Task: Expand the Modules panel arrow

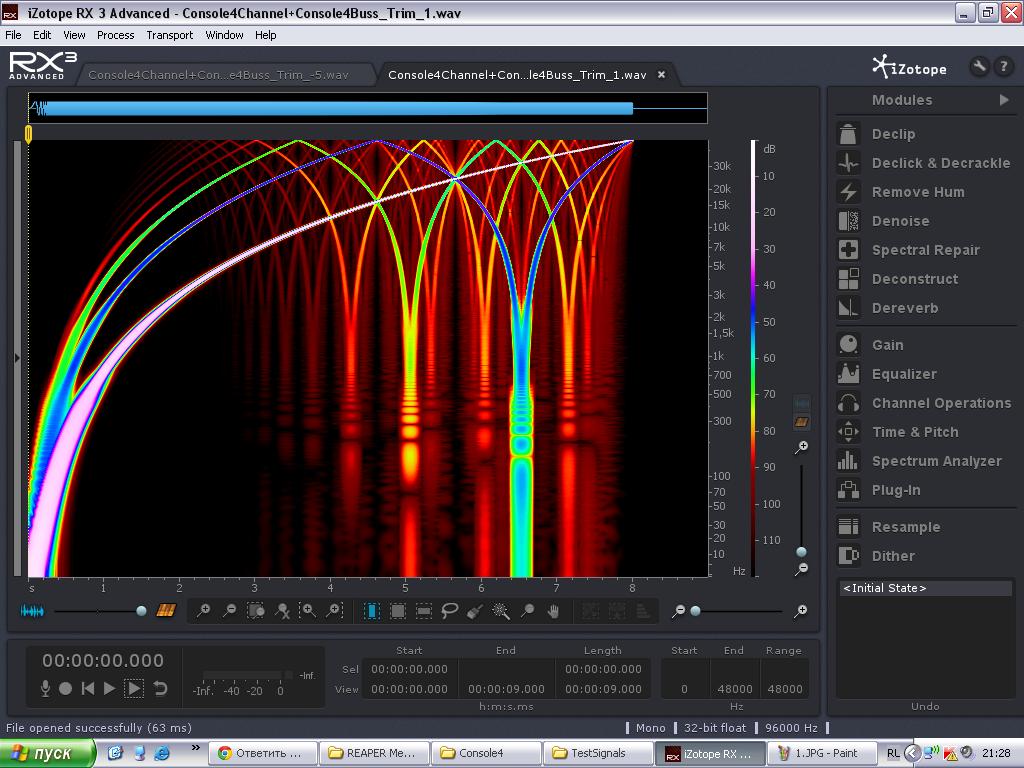Action: coord(1004,100)
